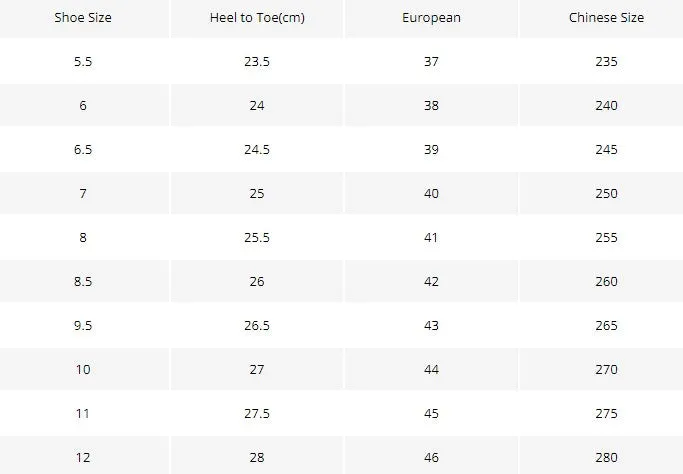
Task: Select European size 44 cell
Action: (431, 369)
